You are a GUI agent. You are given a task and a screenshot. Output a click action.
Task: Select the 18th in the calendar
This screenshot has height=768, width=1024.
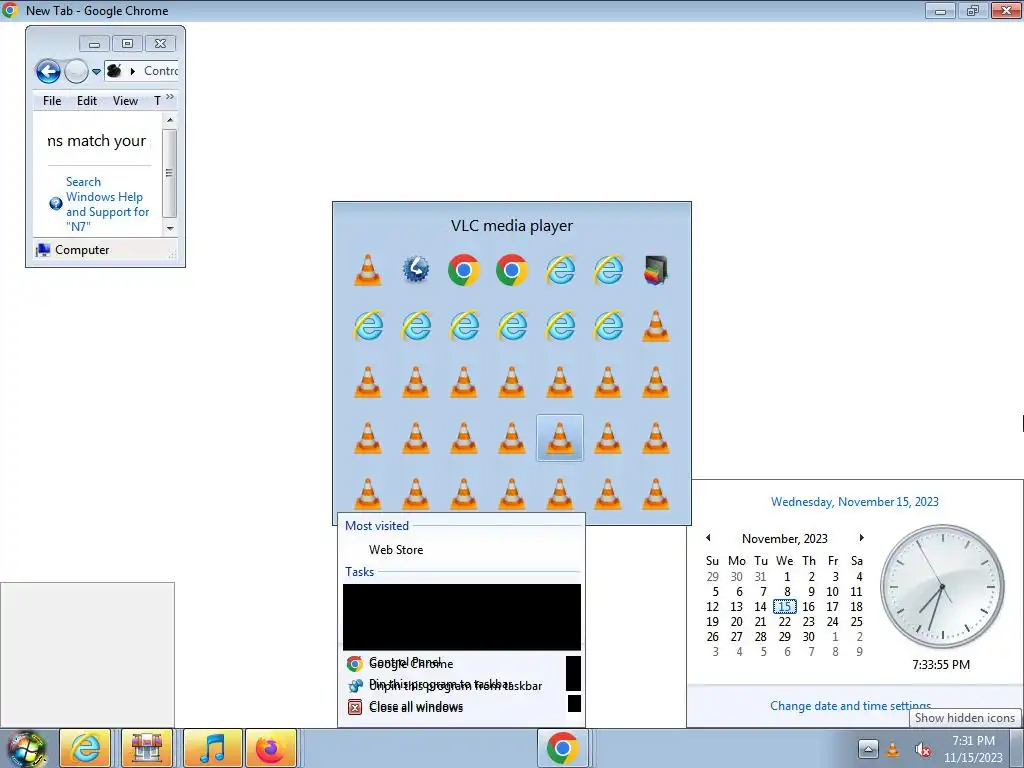tap(856, 607)
